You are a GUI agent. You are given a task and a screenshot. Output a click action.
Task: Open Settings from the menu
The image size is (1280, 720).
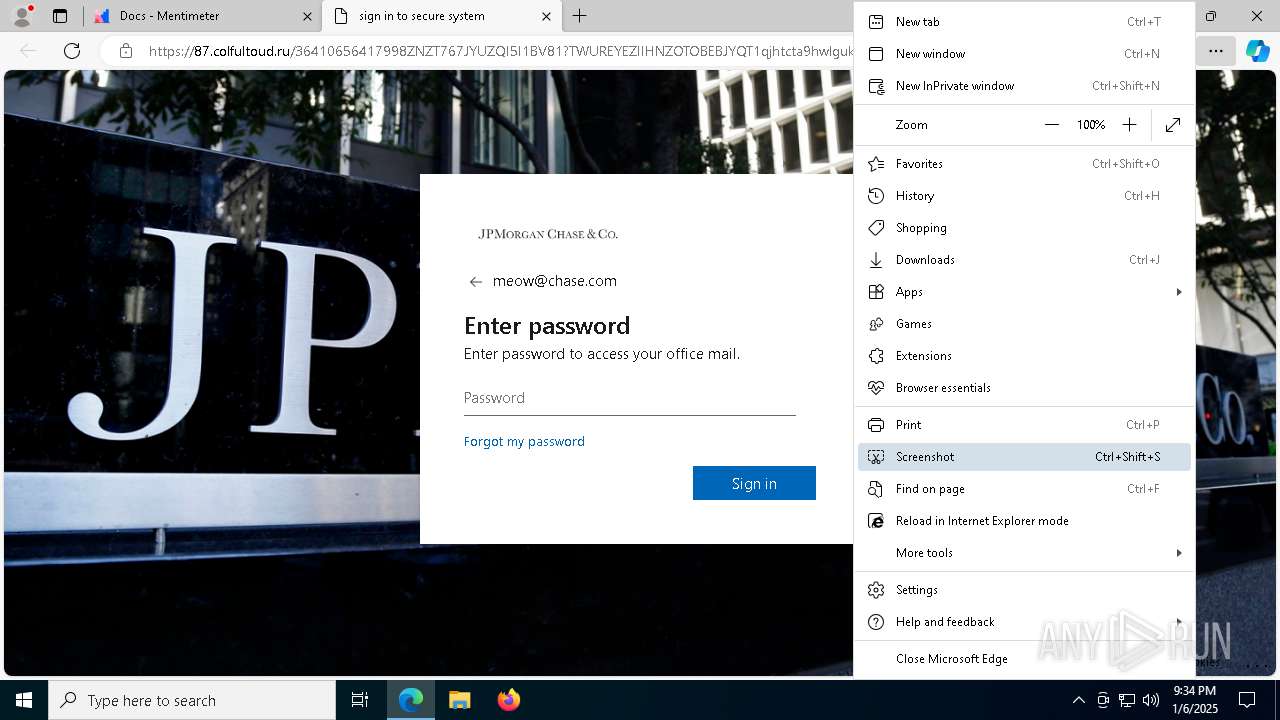1024,590
